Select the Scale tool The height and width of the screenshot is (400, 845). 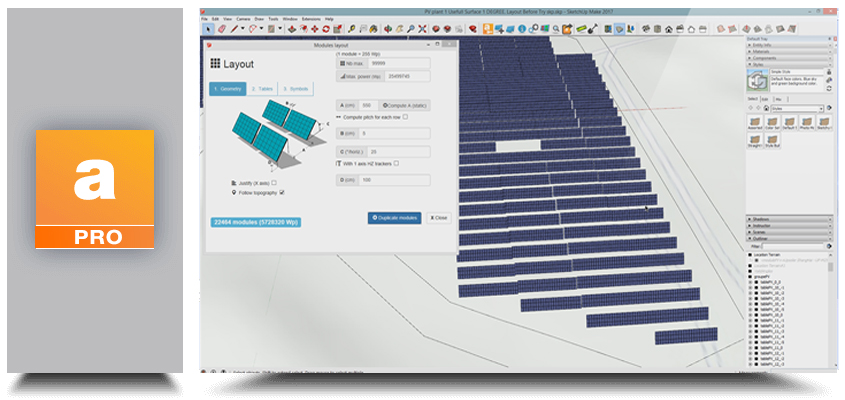(x=338, y=29)
